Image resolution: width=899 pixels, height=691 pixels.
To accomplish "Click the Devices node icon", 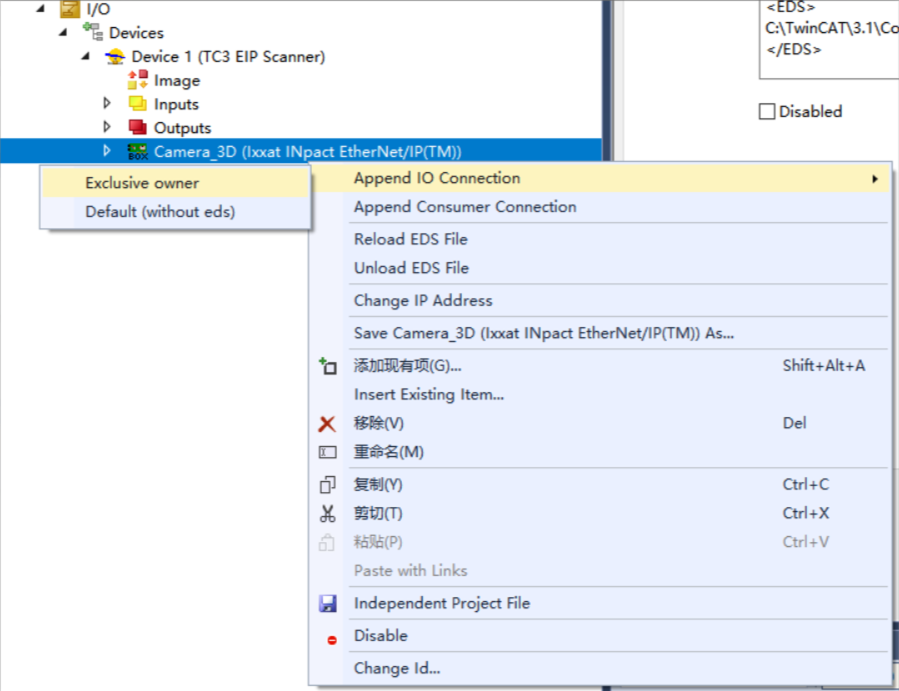I will coord(93,32).
